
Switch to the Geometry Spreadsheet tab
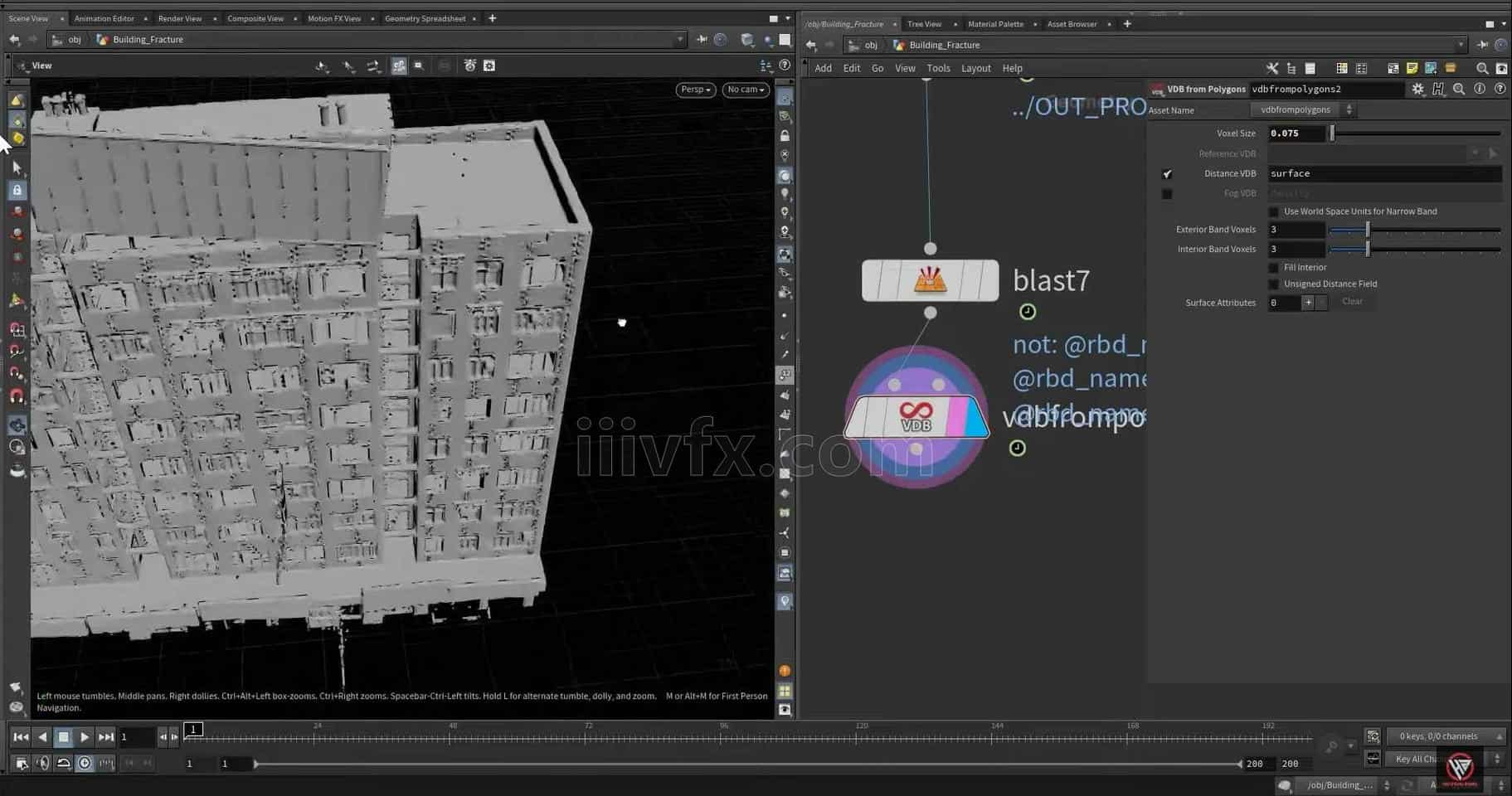[x=425, y=18]
